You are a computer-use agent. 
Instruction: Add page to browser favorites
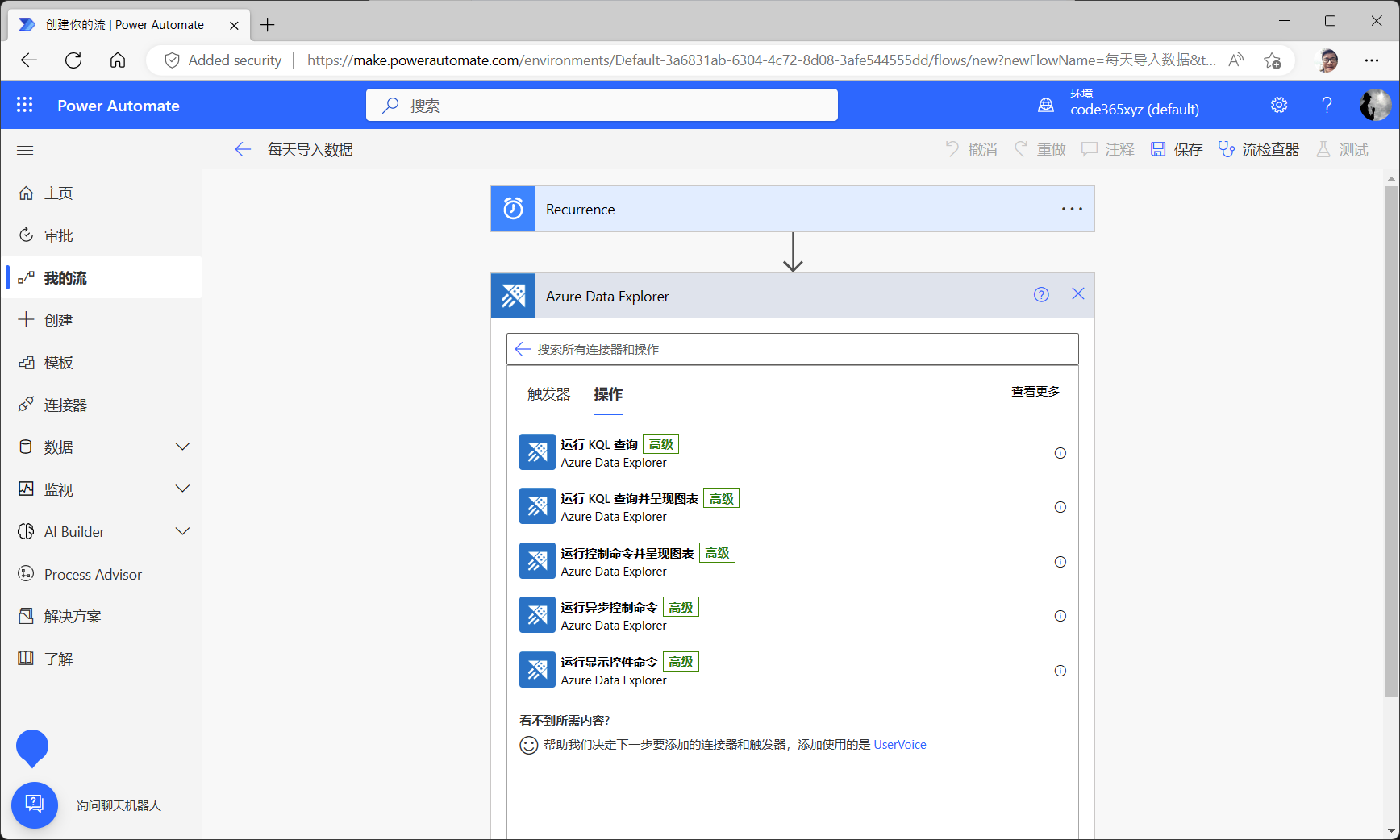click(x=1273, y=60)
